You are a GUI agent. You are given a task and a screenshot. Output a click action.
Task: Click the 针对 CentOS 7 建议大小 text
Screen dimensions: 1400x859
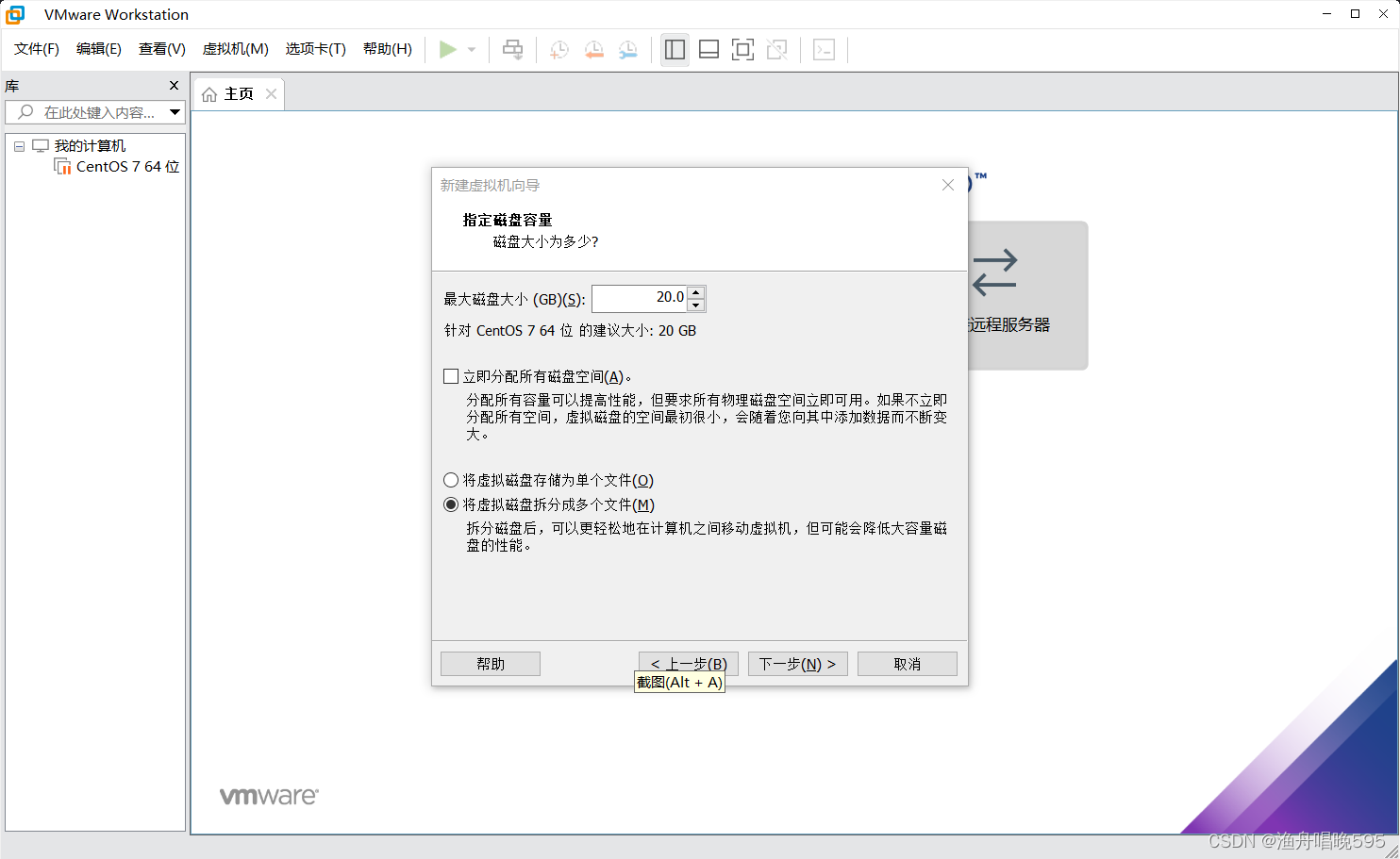point(570,330)
